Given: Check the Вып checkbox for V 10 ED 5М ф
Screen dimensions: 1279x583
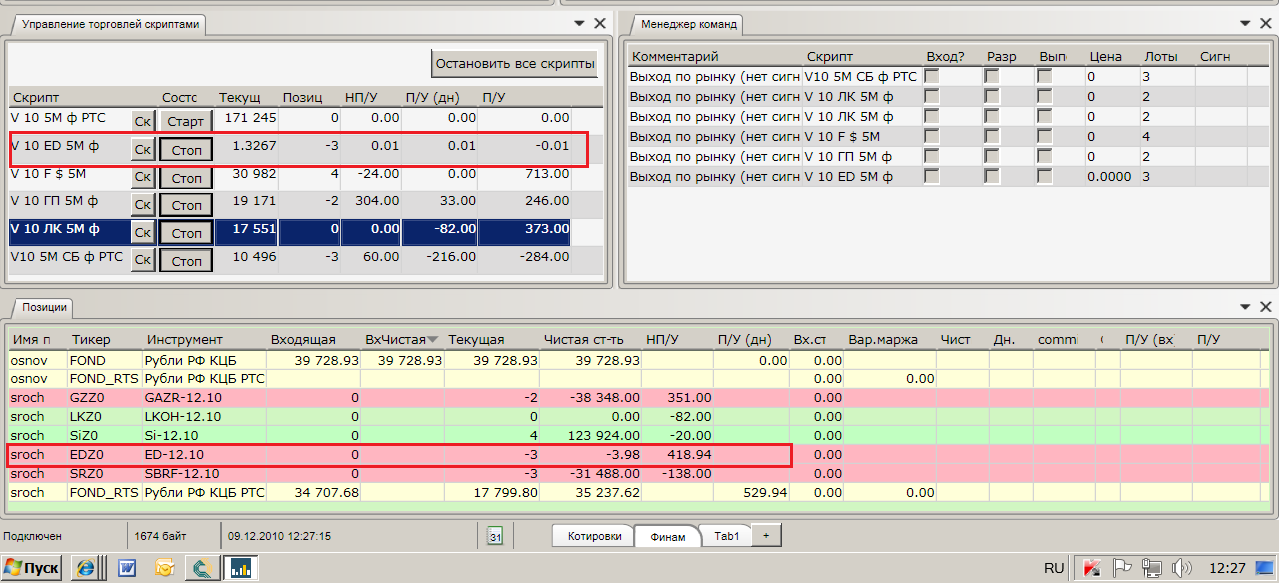Looking at the screenshot, I should pos(1044,176).
